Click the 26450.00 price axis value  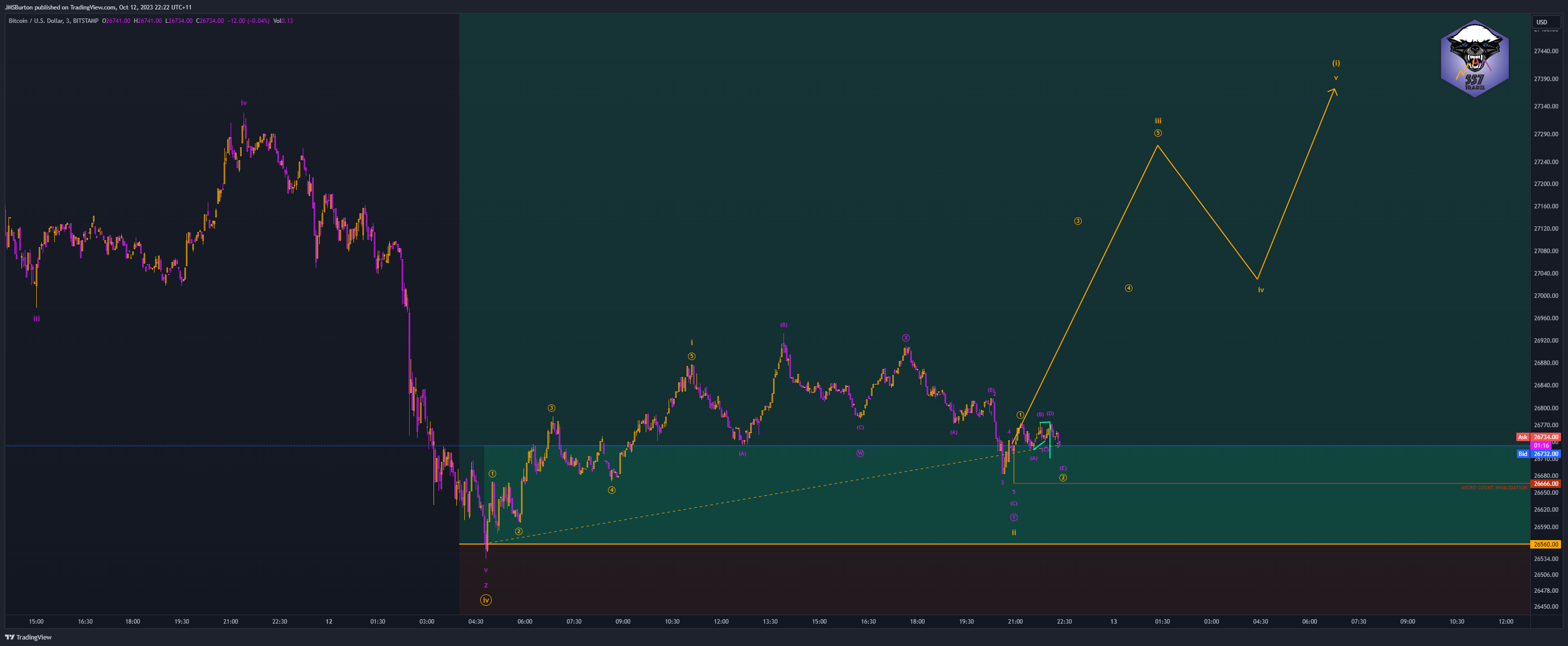coord(1546,607)
